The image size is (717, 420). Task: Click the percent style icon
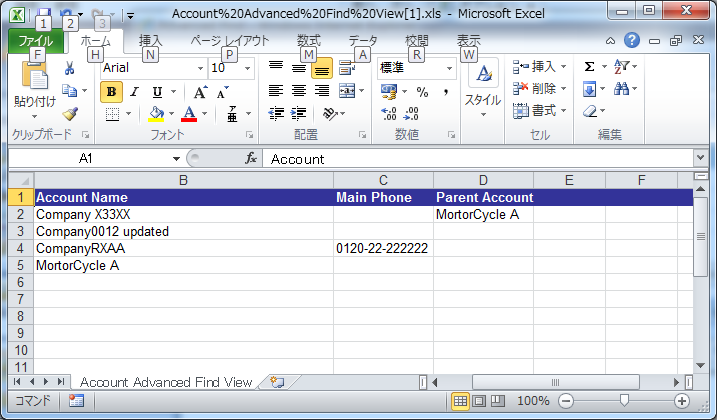421,92
